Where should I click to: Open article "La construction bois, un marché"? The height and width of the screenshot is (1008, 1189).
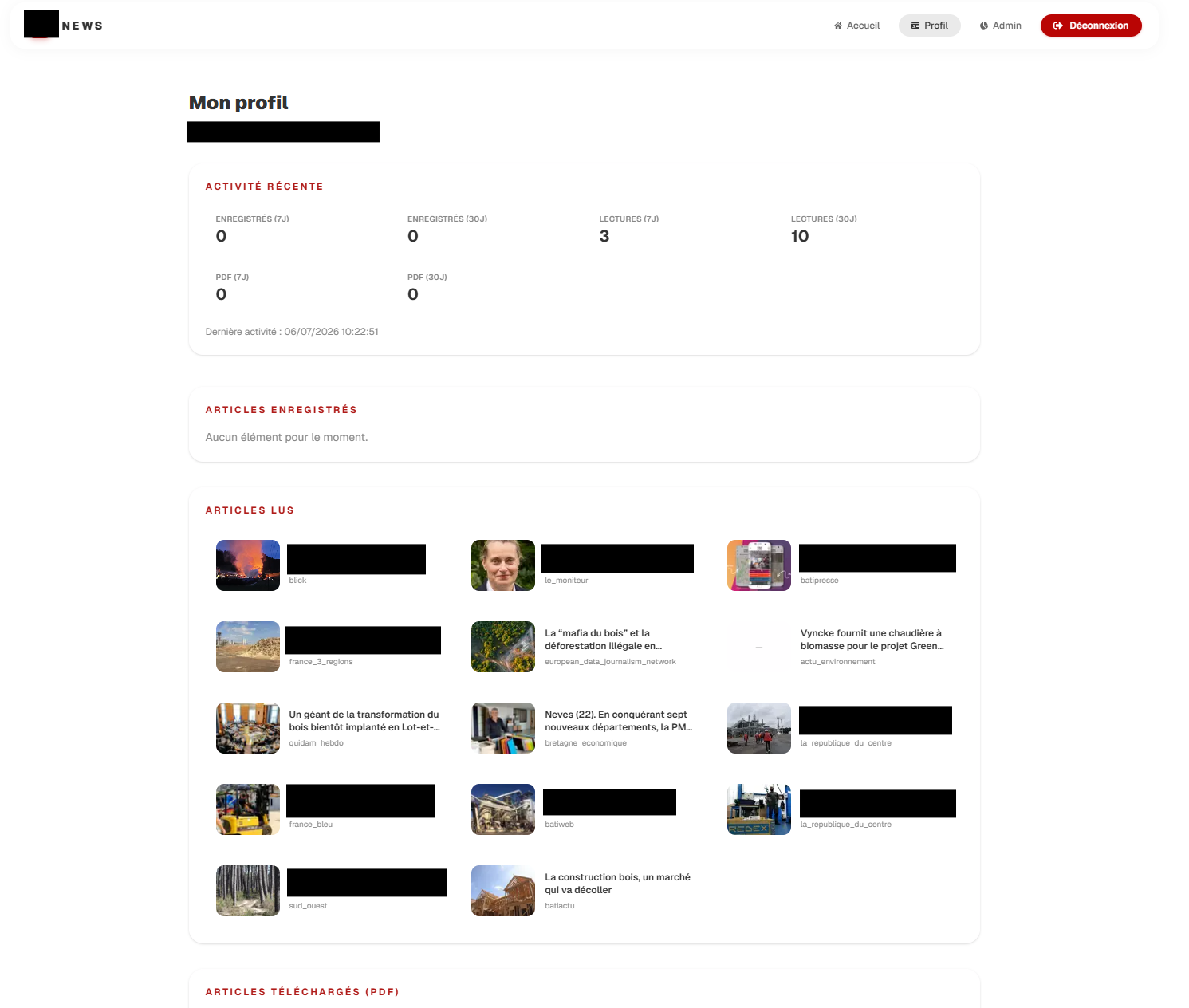coord(618,884)
